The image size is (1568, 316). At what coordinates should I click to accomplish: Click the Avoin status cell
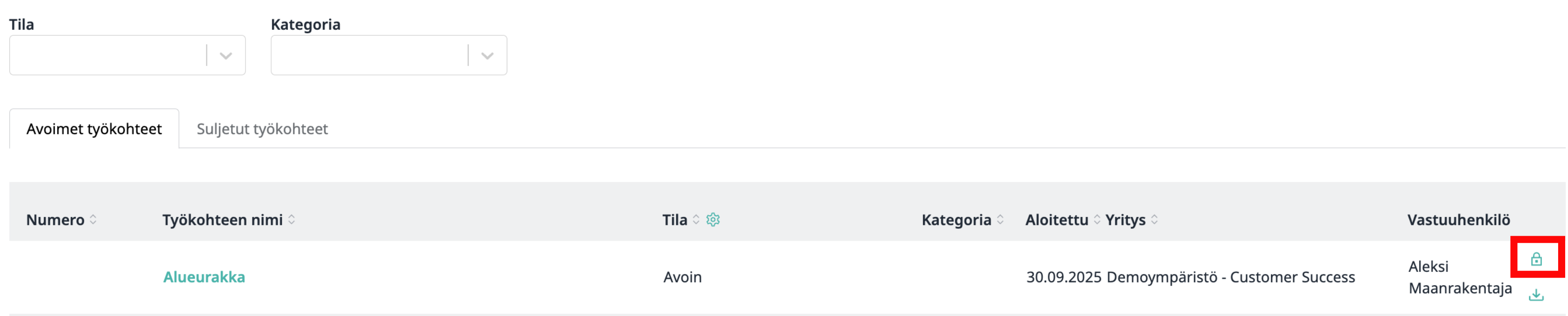tap(682, 277)
